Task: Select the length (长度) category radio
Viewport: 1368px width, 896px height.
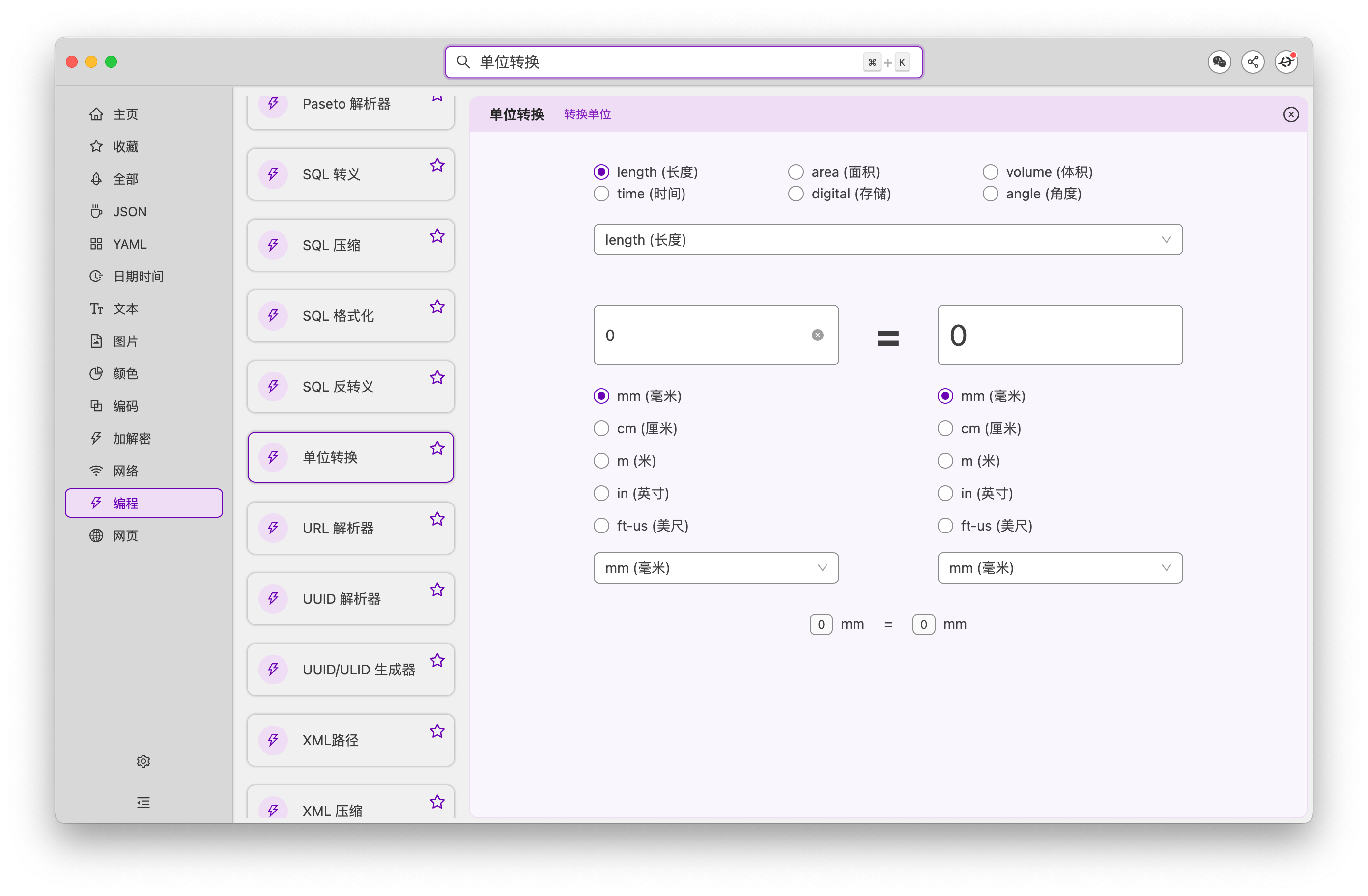Action: coord(601,172)
